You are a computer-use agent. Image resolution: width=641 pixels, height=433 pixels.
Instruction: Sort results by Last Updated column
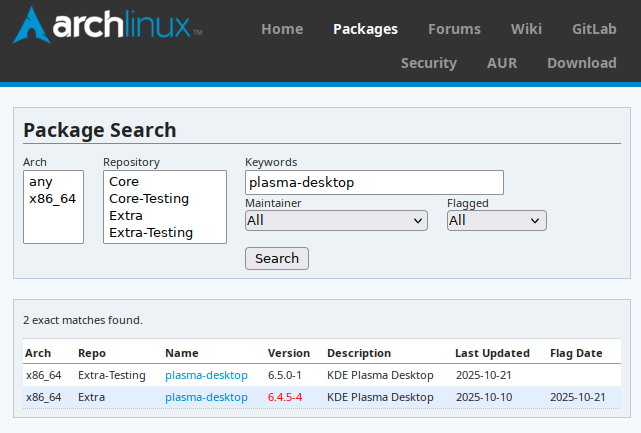click(492, 353)
